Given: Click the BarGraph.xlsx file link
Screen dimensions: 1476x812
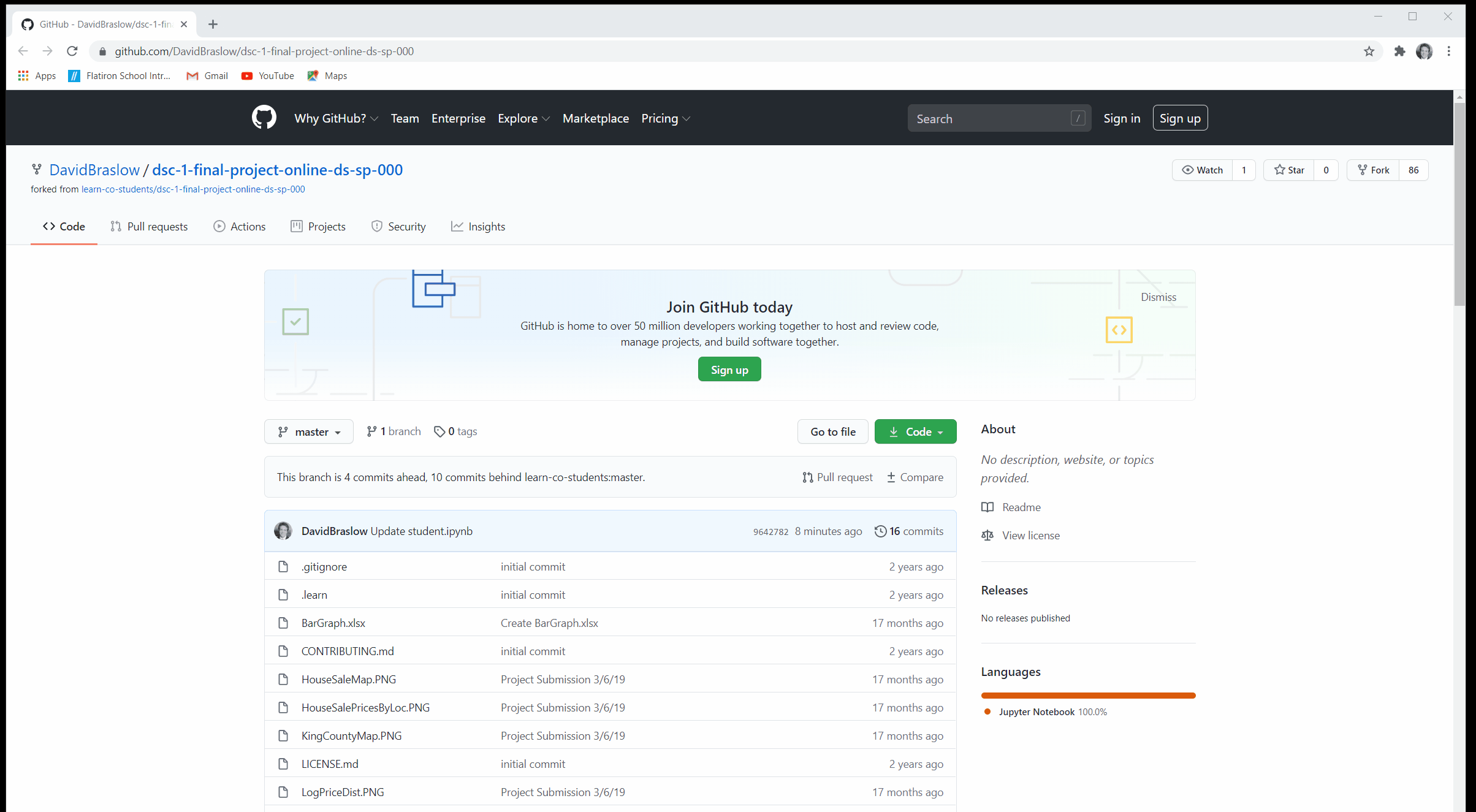Looking at the screenshot, I should point(332,622).
